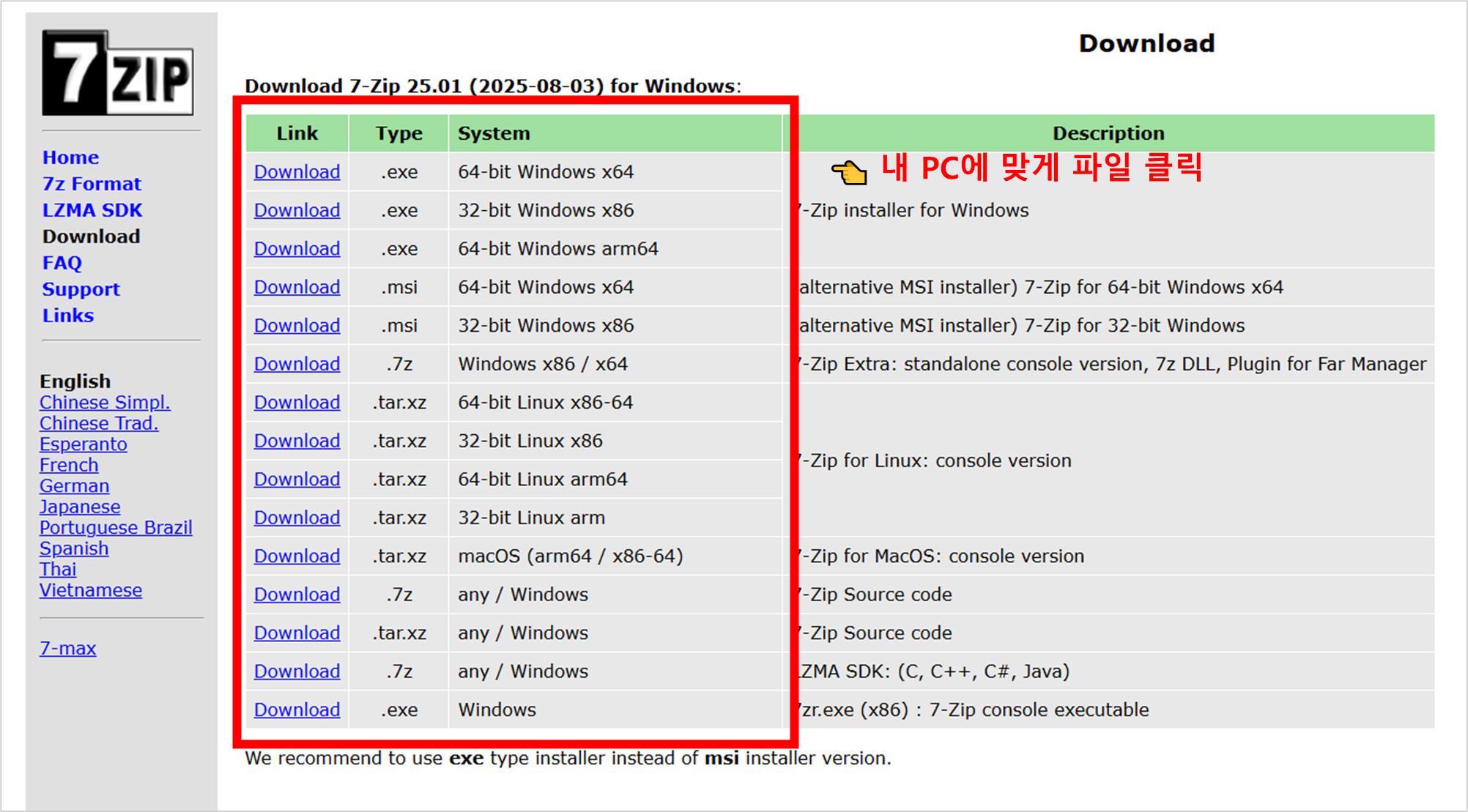The height and width of the screenshot is (812, 1468).
Task: Open the Support page
Action: tap(81, 289)
